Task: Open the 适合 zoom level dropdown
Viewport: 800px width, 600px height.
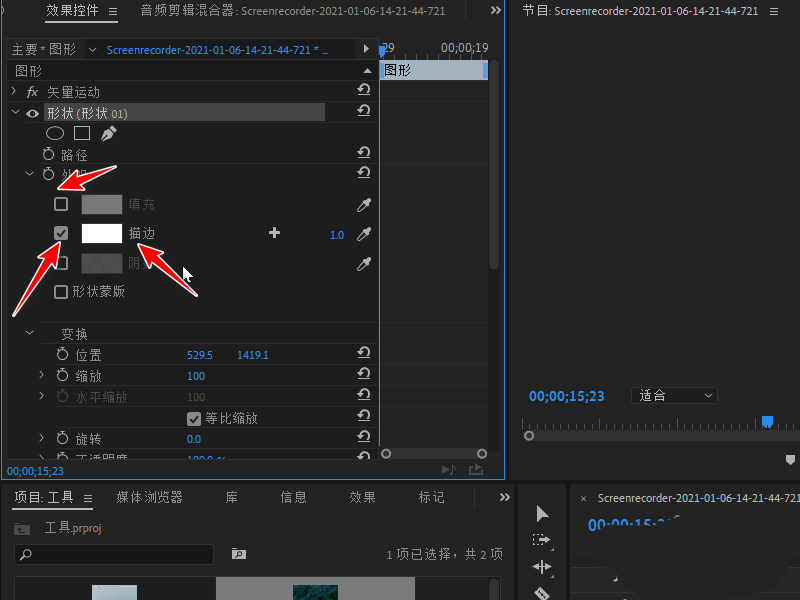Action: click(x=674, y=395)
